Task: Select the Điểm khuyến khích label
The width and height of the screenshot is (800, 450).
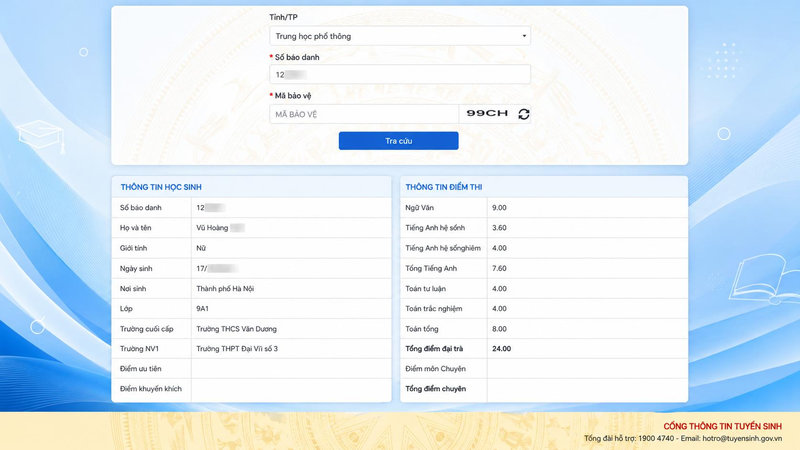Action: click(151, 388)
